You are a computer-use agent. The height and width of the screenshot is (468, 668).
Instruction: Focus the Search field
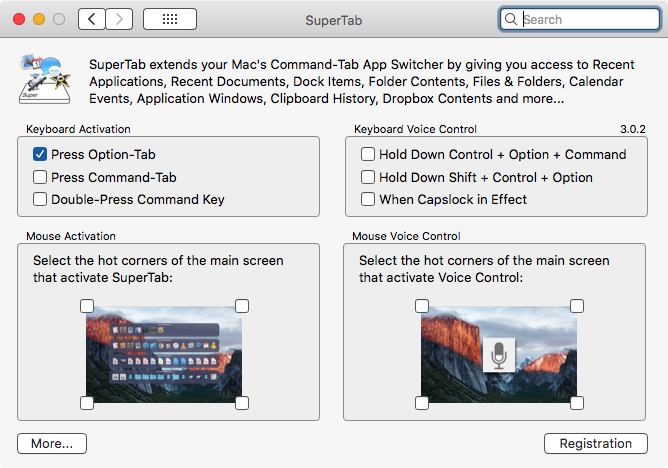coord(580,19)
